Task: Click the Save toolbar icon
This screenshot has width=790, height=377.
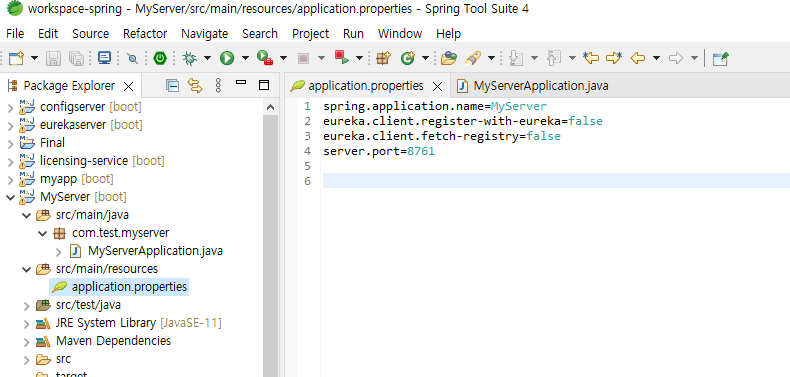Action: pyautogui.click(x=53, y=58)
